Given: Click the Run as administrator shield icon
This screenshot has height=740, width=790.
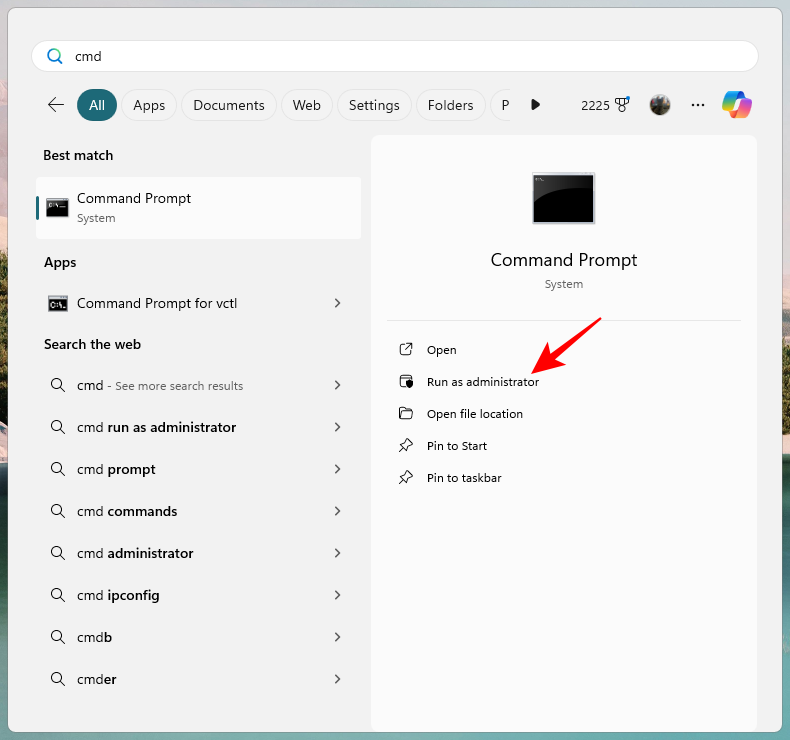Looking at the screenshot, I should click(x=406, y=381).
